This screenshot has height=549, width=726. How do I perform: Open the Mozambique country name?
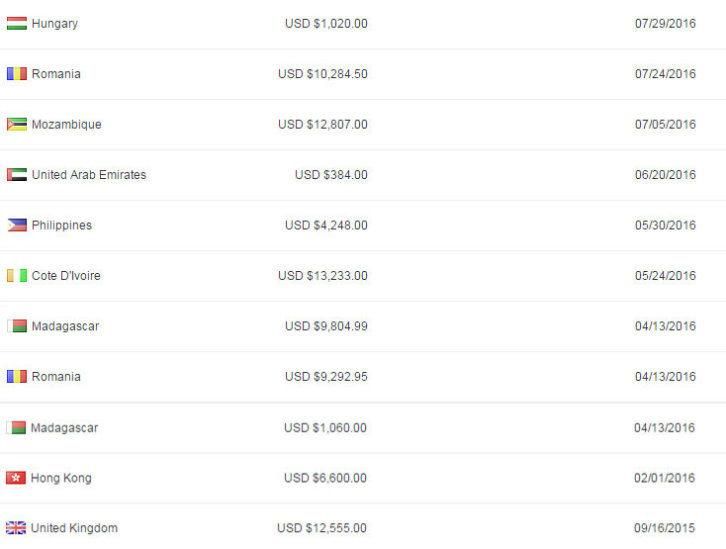pyautogui.click(x=67, y=125)
